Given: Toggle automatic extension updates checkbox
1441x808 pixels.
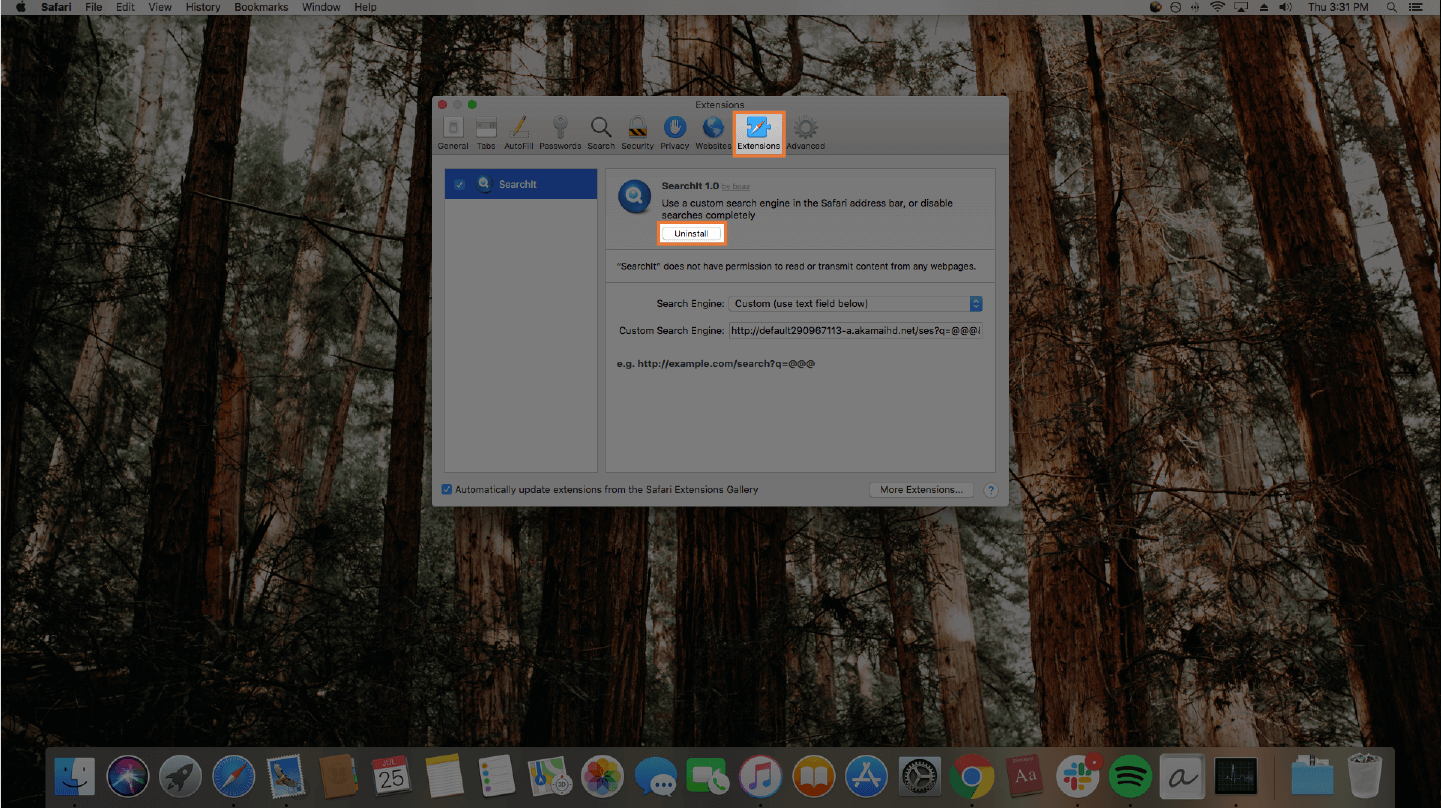Looking at the screenshot, I should tap(447, 489).
